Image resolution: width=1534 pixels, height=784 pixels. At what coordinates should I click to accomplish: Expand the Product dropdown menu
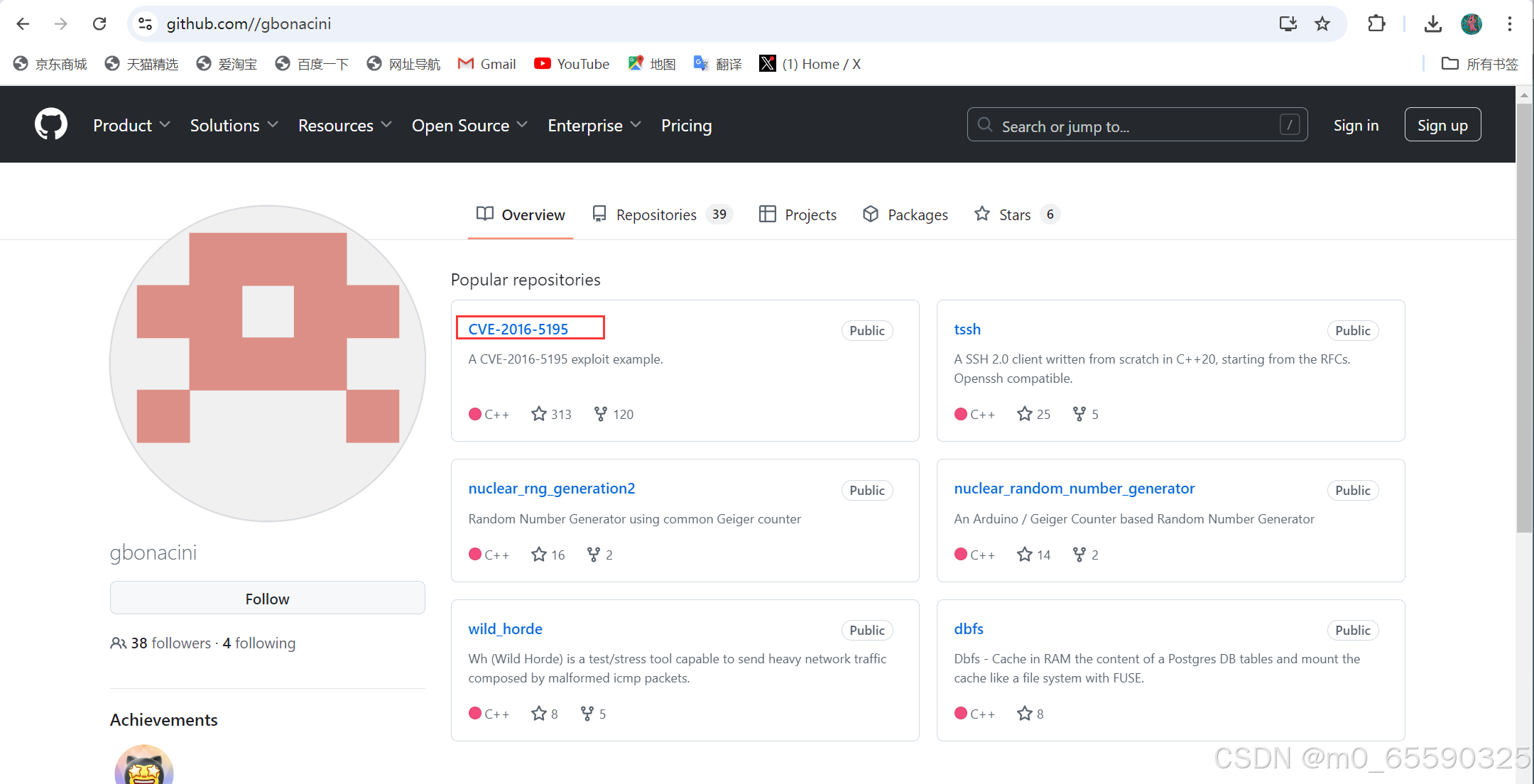click(131, 125)
